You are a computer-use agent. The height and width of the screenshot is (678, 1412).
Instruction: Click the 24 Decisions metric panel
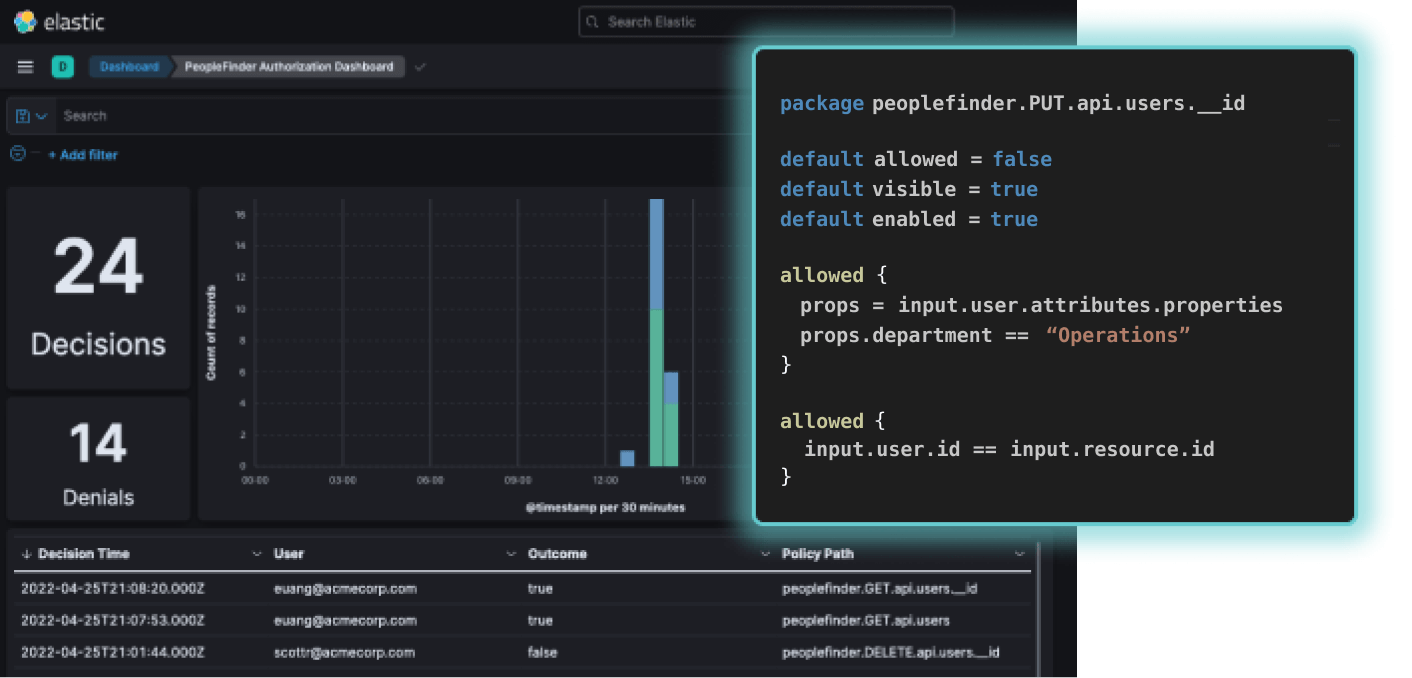click(98, 288)
